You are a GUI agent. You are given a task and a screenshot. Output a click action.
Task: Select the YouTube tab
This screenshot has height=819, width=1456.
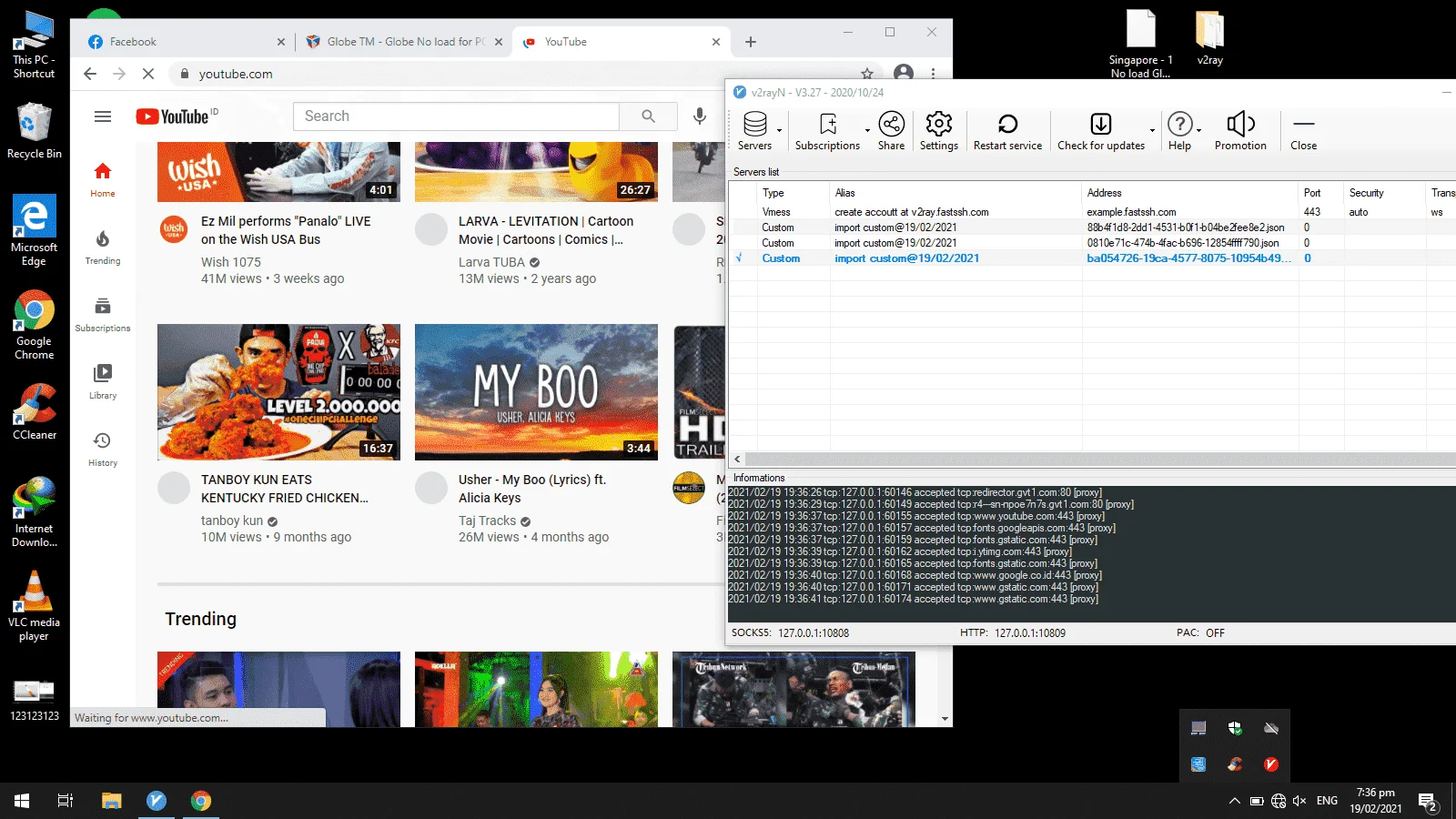[619, 42]
